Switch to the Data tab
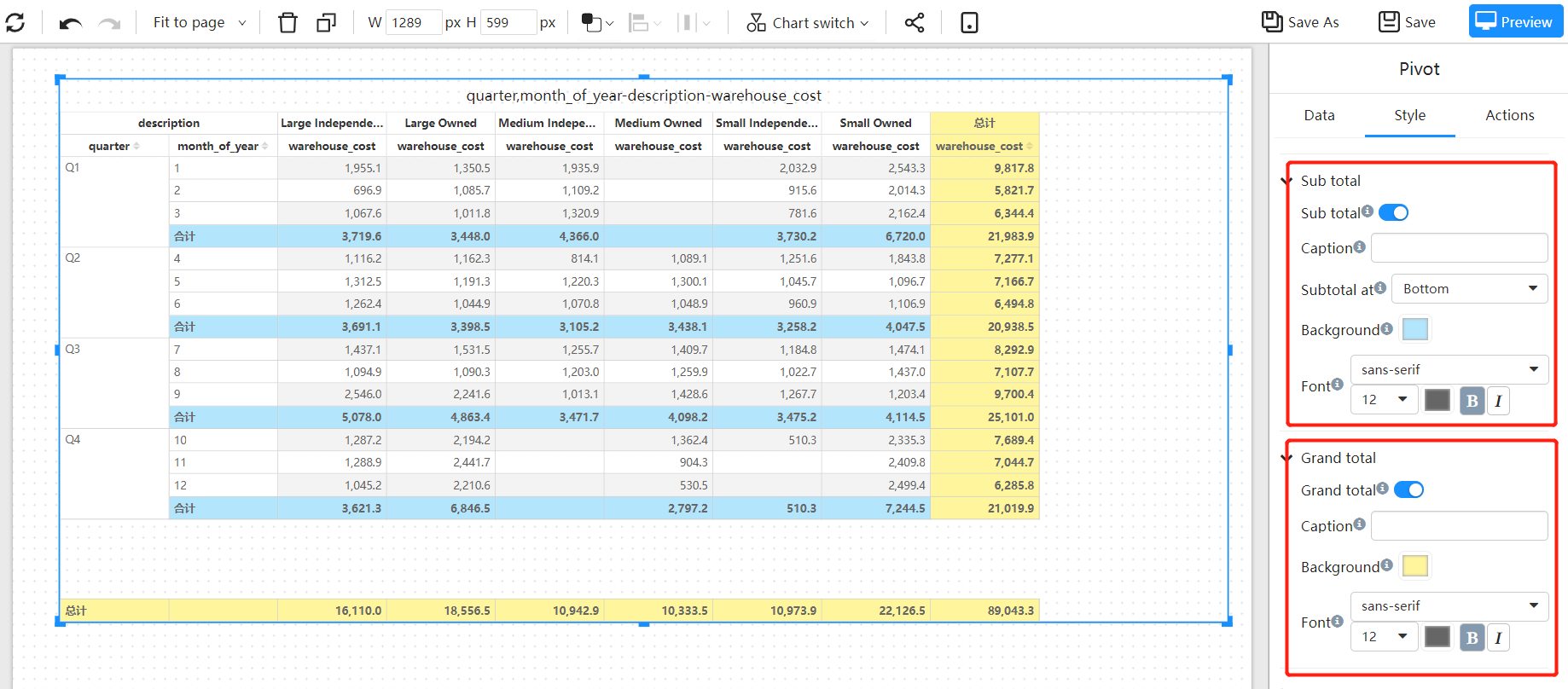Screen dimensions: 1568x689 pyautogui.click(x=1319, y=115)
